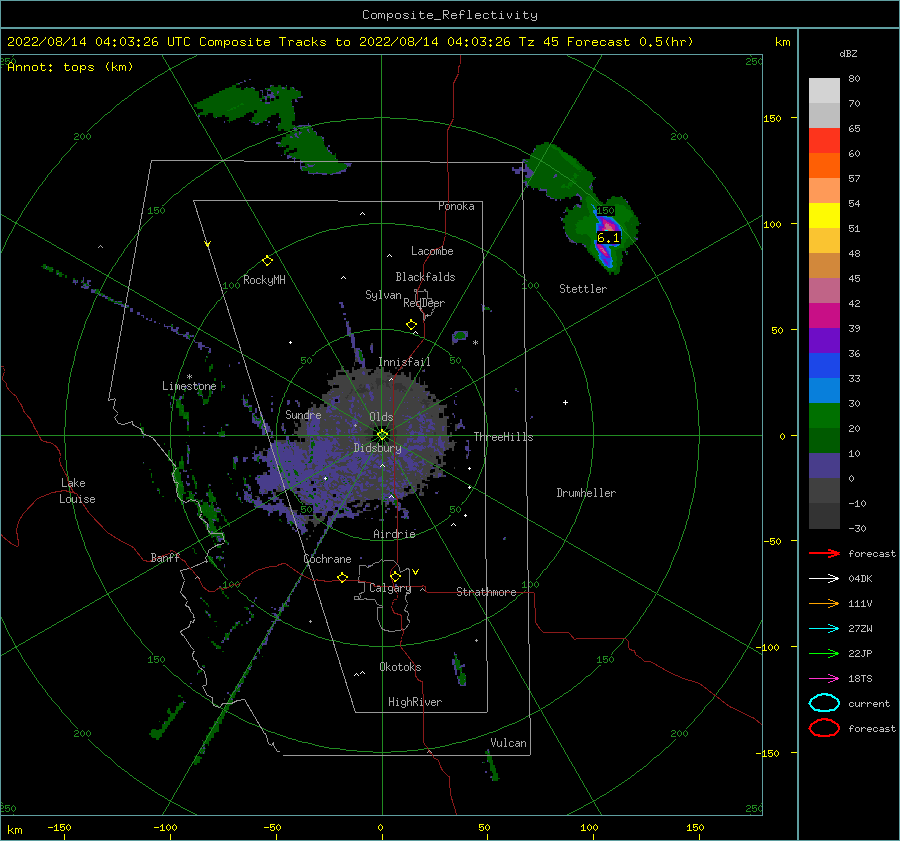Click the yellow diamond marker above Calgary

pyautogui.click(x=395, y=576)
